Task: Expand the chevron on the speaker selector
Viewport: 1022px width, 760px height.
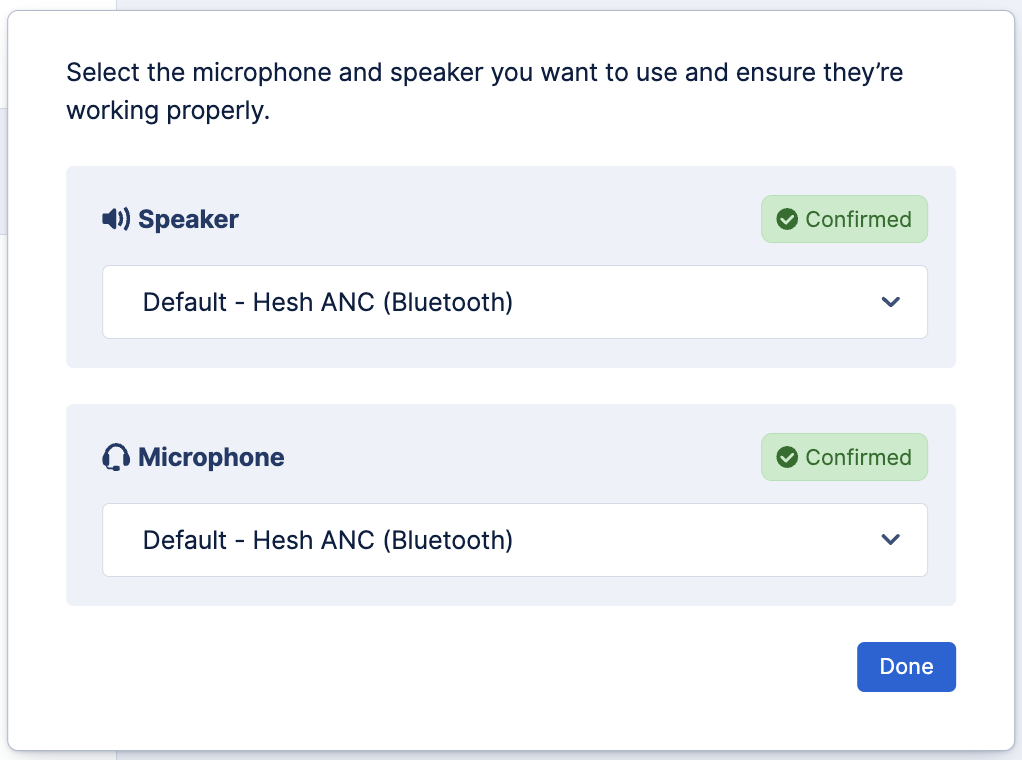Action: coord(890,302)
